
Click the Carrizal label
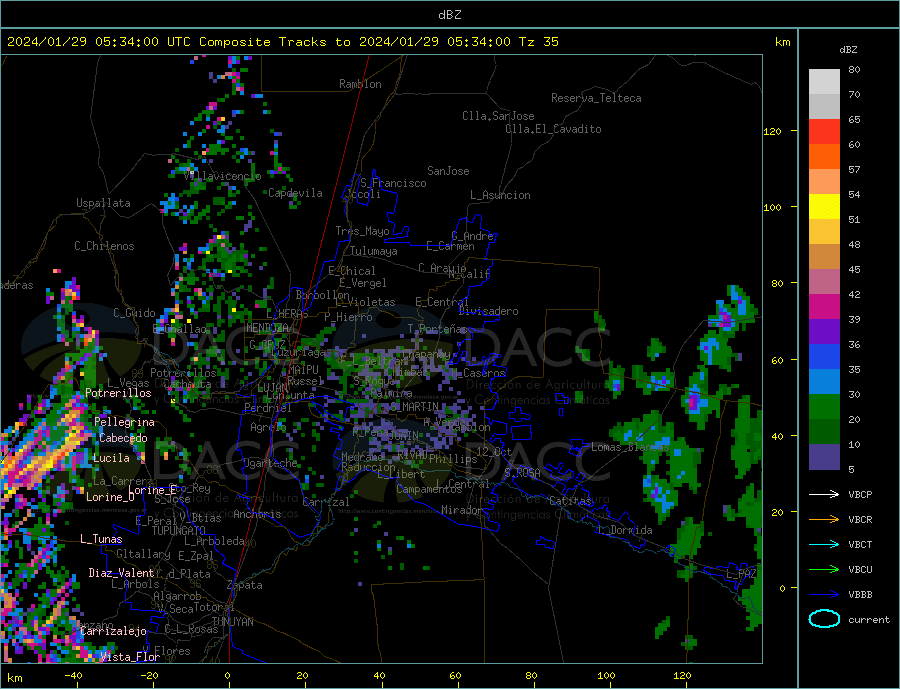[326, 502]
